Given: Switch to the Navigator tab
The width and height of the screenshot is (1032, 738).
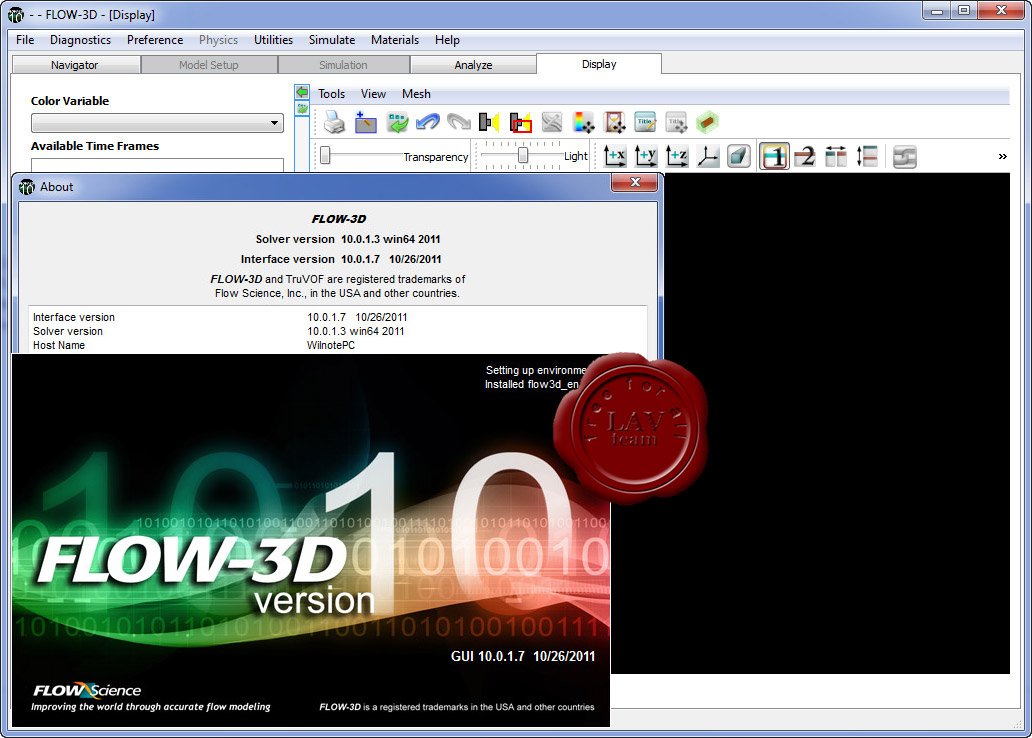Looking at the screenshot, I should pos(74,65).
